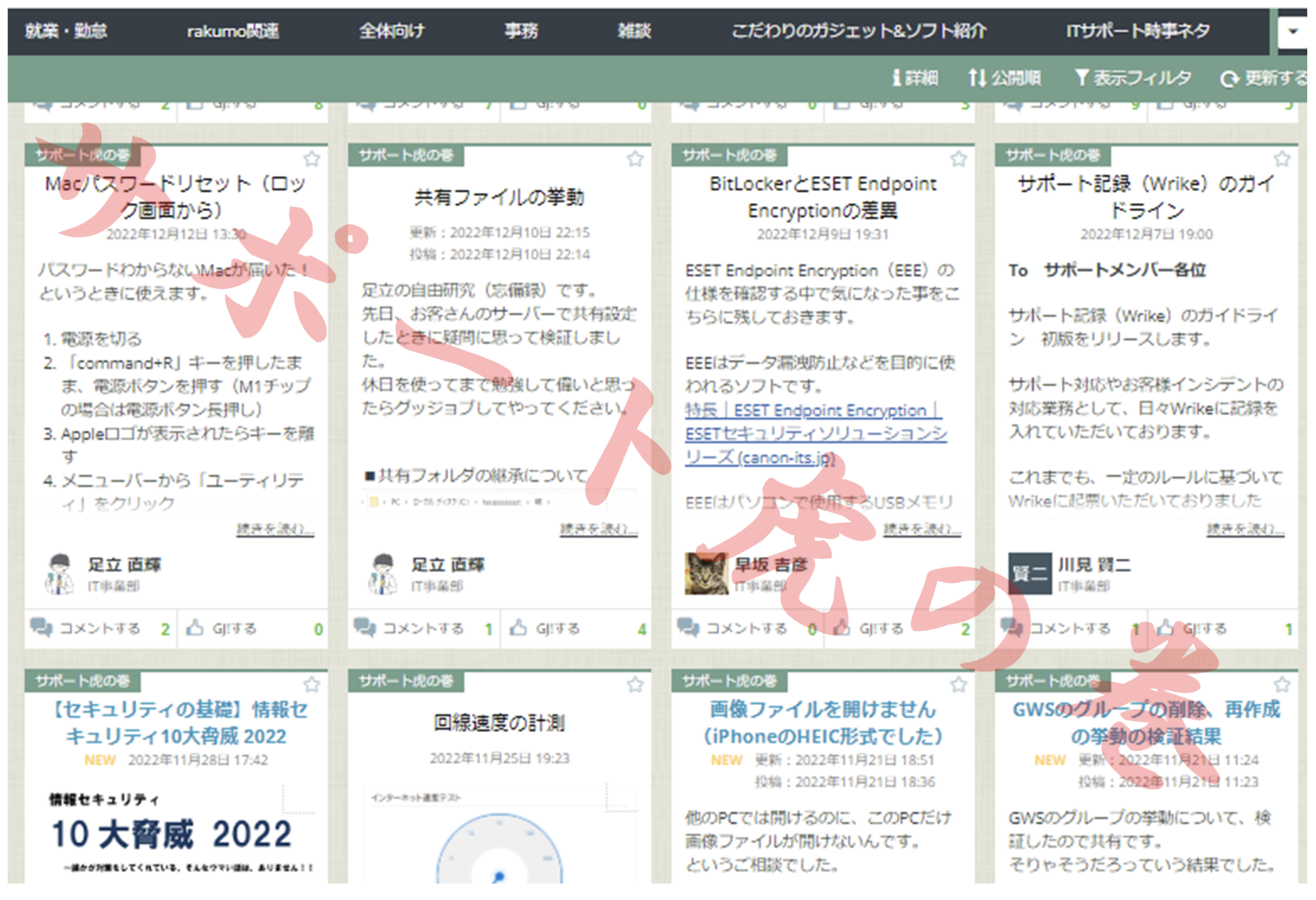Expand the tab overflow dropdown arrow
This screenshot has width=1316, height=900.
(x=1292, y=32)
